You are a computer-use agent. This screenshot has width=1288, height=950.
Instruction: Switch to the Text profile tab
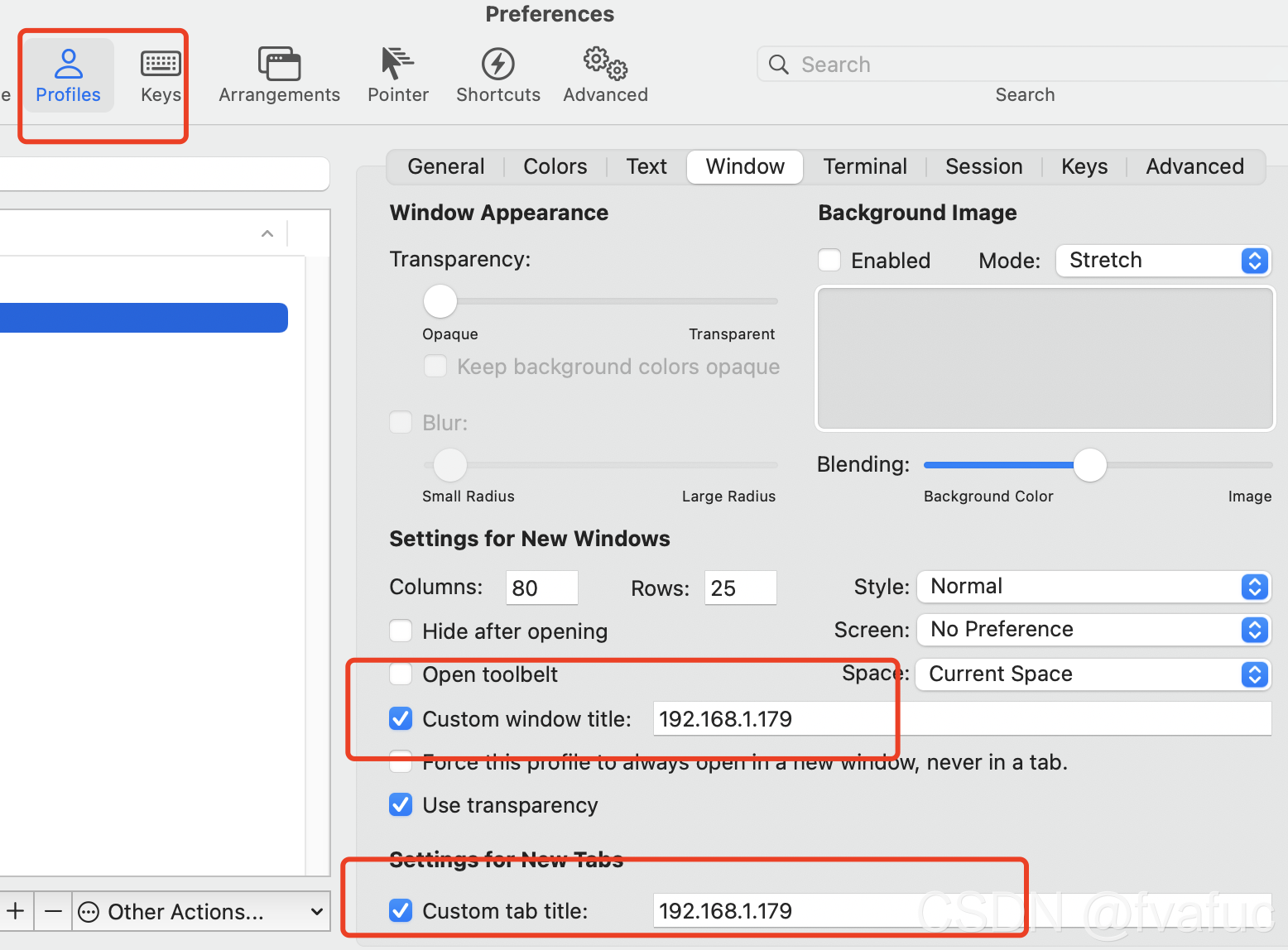(646, 166)
